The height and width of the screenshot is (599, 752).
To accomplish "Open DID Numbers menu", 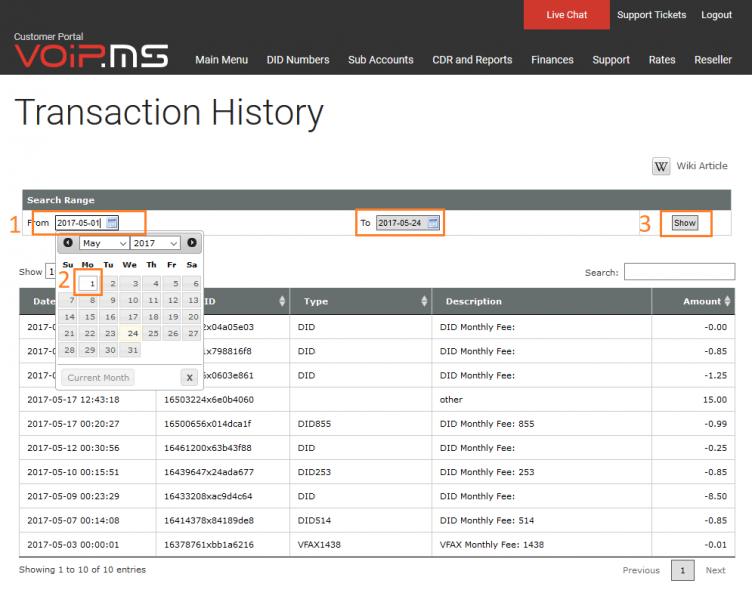I will click(298, 60).
